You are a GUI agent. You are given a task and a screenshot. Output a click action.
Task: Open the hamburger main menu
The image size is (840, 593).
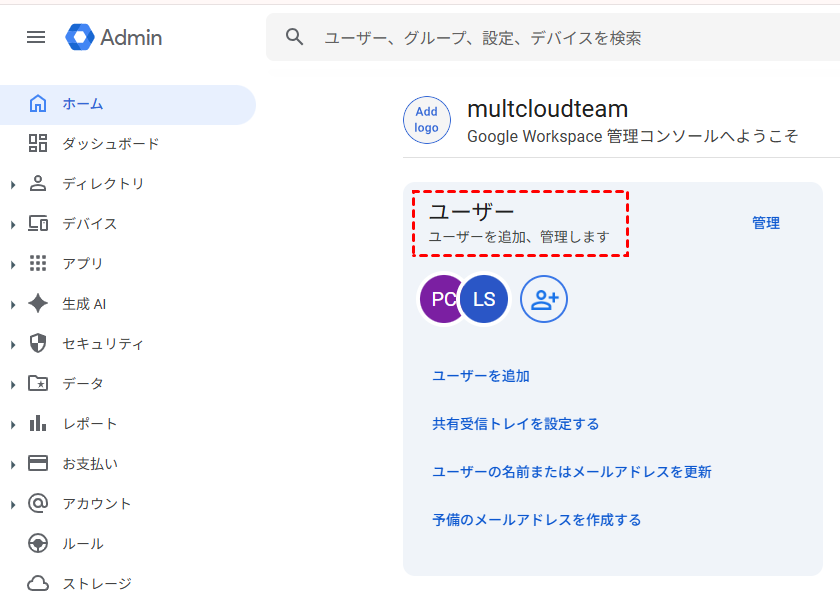(x=36, y=37)
